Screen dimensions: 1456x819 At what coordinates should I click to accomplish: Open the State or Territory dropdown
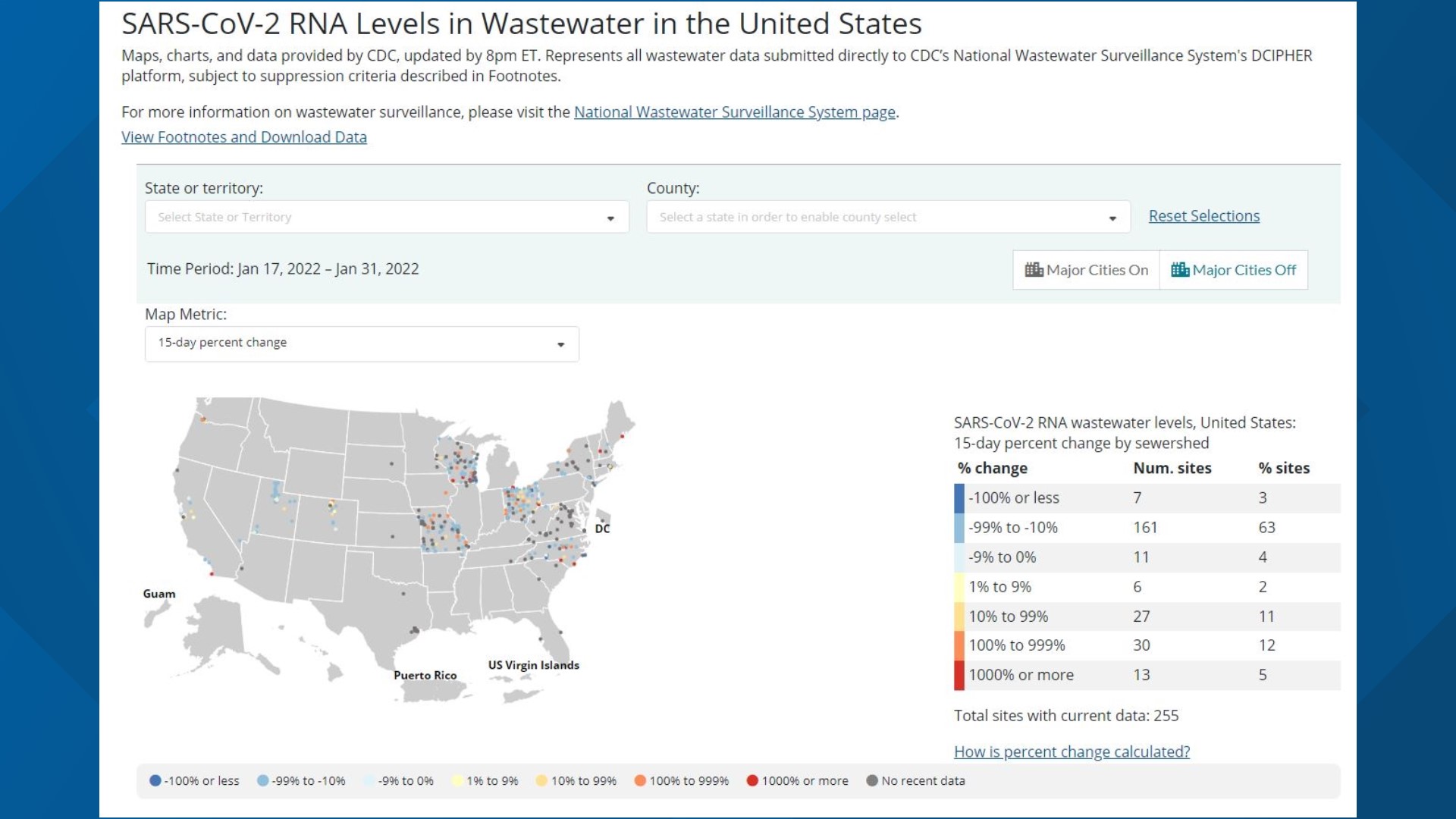[x=387, y=217]
